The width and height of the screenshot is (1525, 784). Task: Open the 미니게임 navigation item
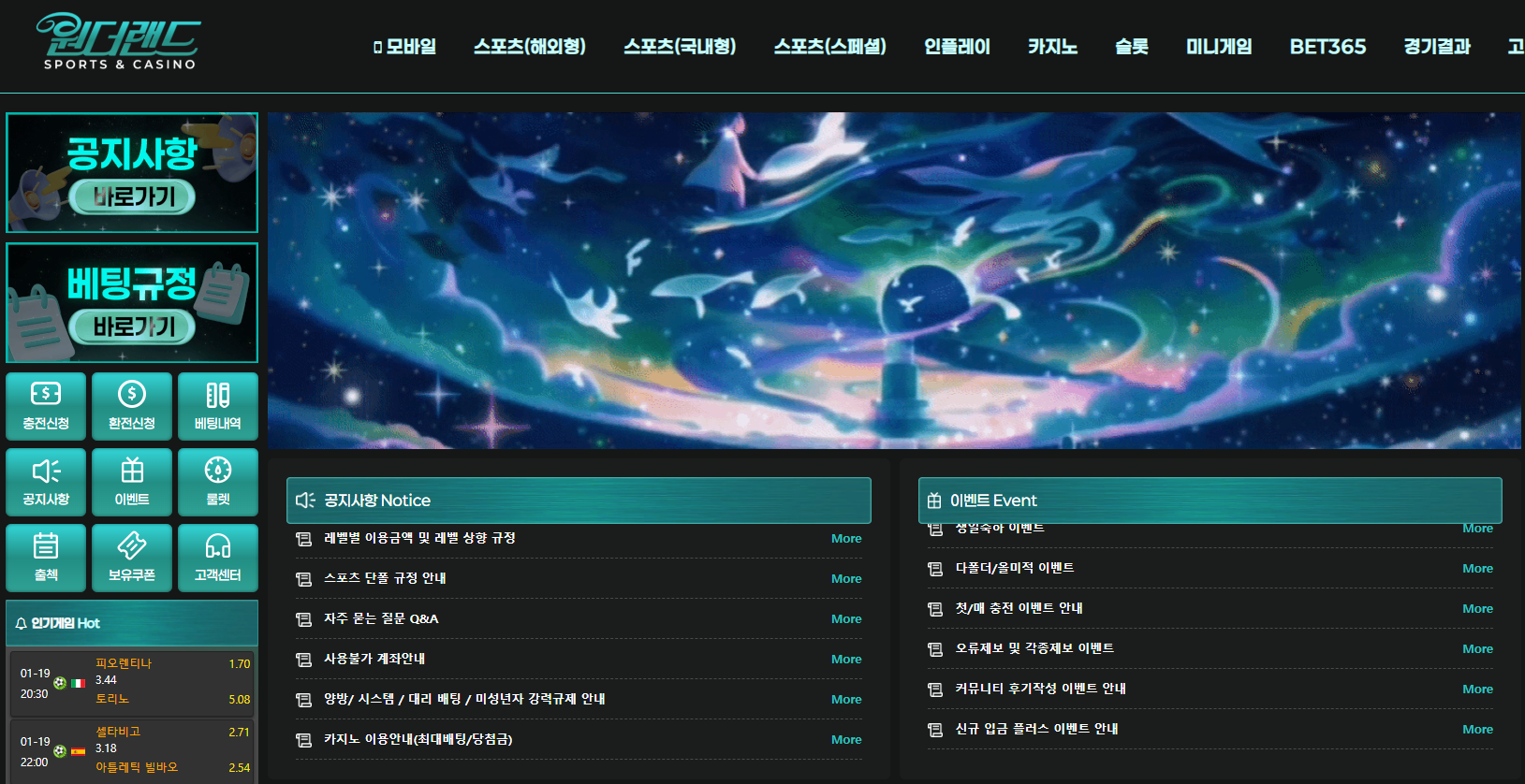click(x=1219, y=46)
